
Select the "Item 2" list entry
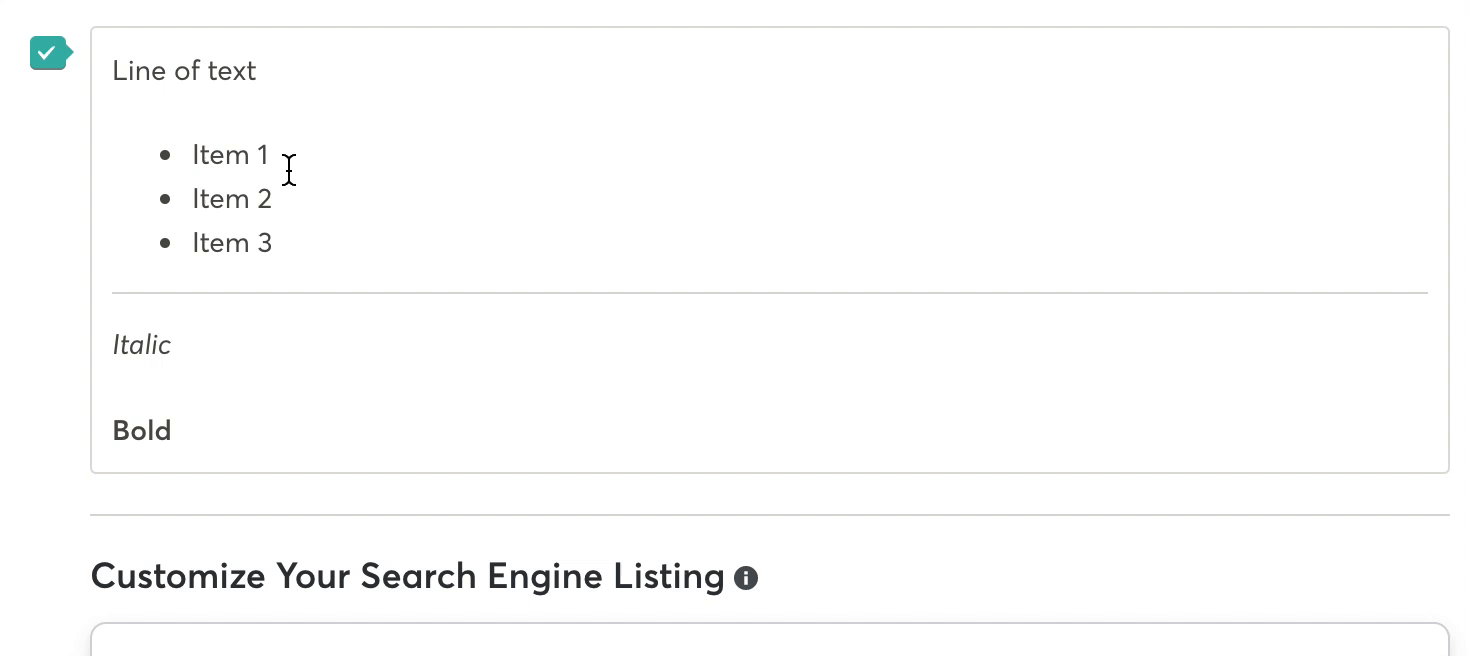pos(232,199)
